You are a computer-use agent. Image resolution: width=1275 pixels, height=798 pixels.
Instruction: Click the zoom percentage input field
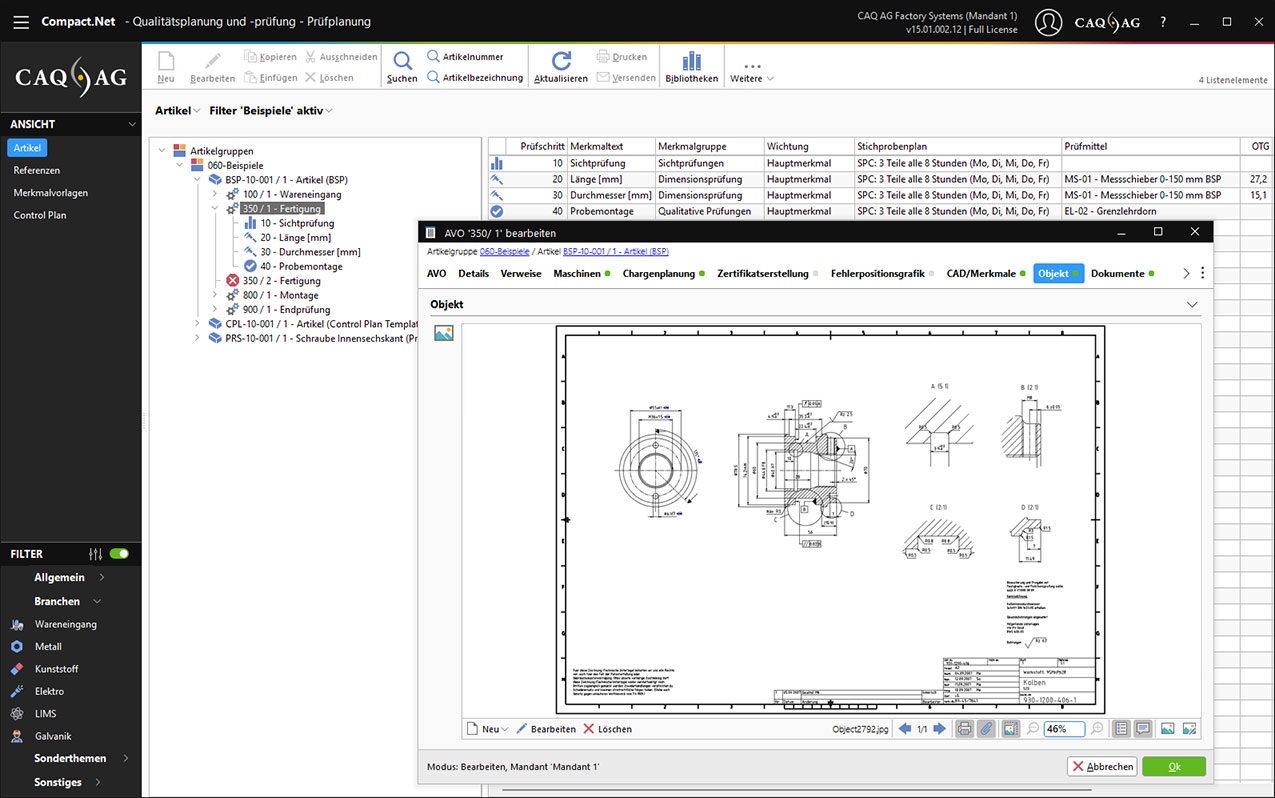[1063, 729]
